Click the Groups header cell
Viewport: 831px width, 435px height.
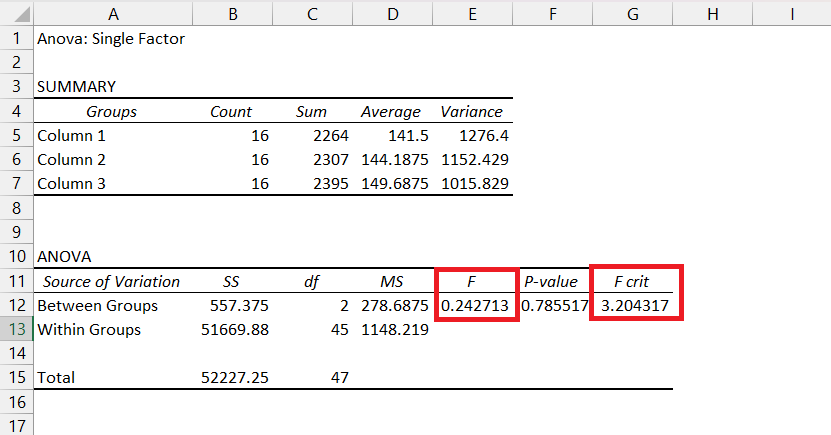[111, 111]
